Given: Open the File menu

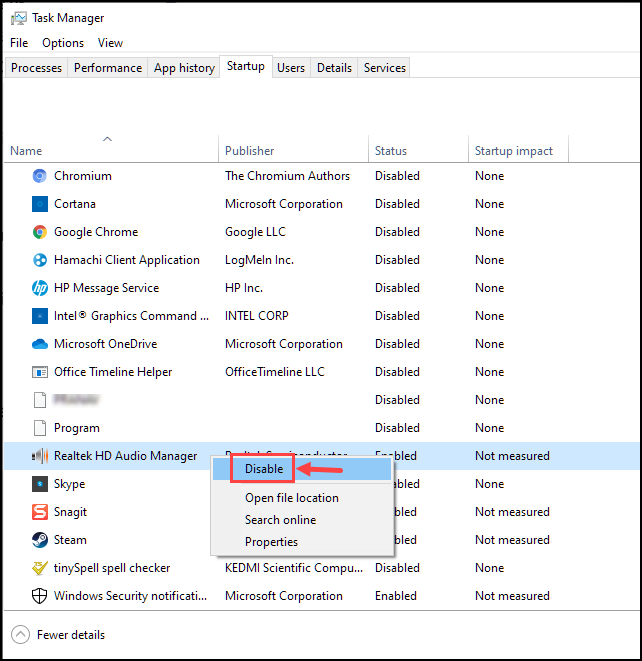Looking at the screenshot, I should (19, 43).
